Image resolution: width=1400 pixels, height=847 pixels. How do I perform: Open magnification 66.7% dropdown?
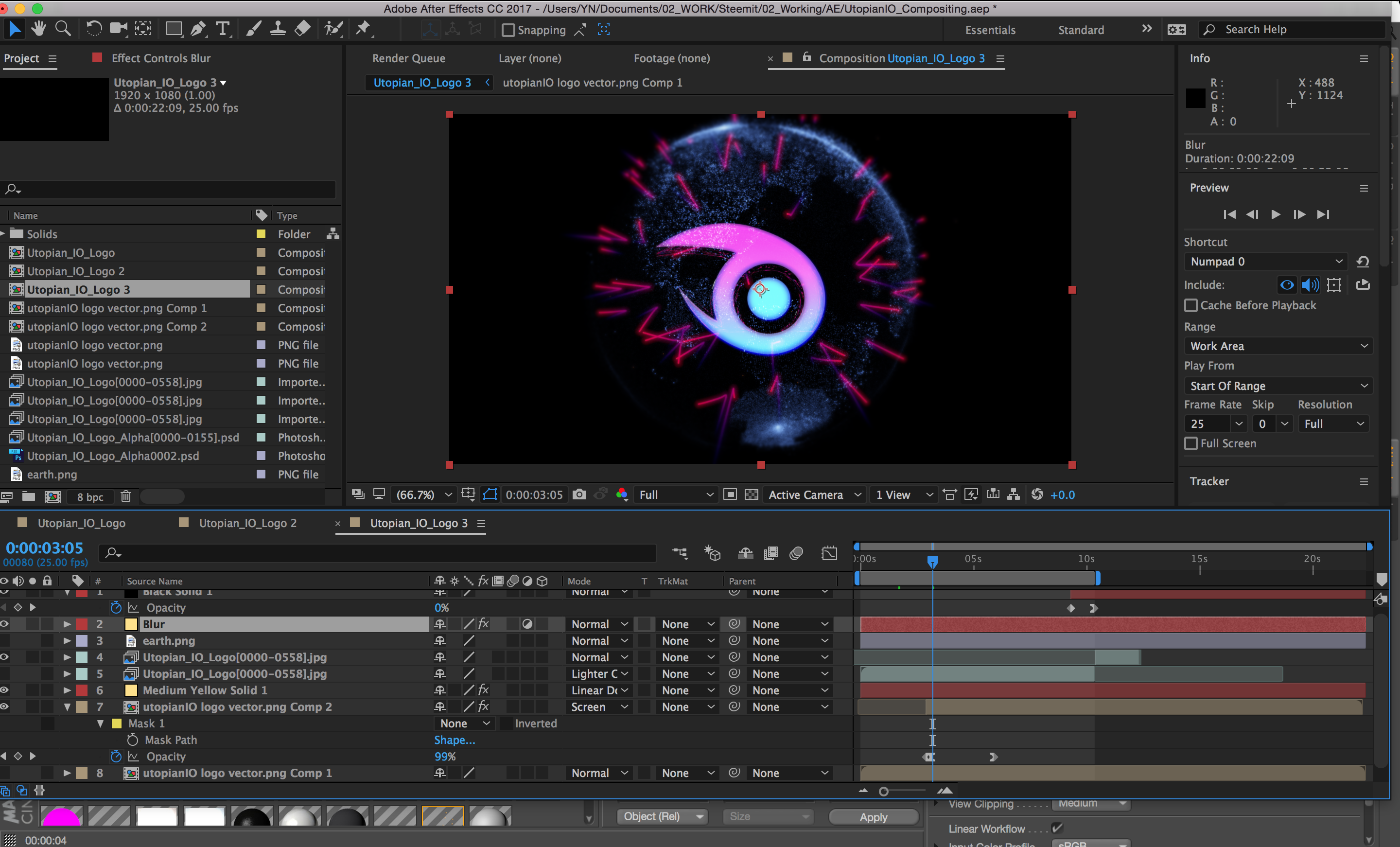(424, 494)
